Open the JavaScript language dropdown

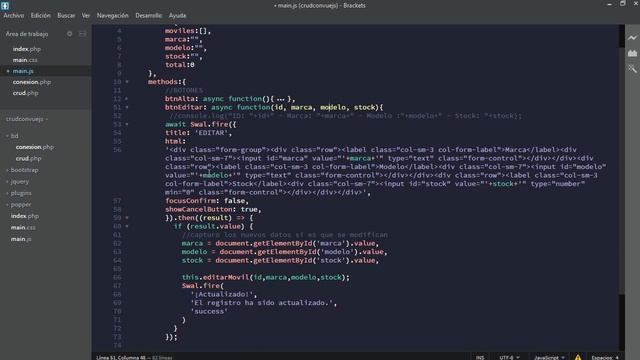coord(549,358)
